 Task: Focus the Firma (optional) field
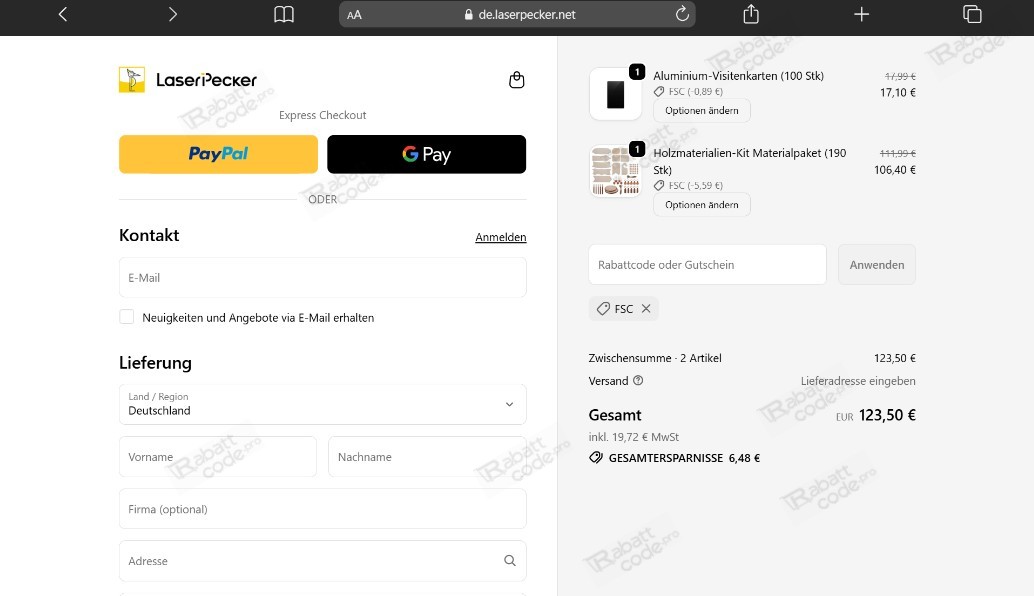322,509
